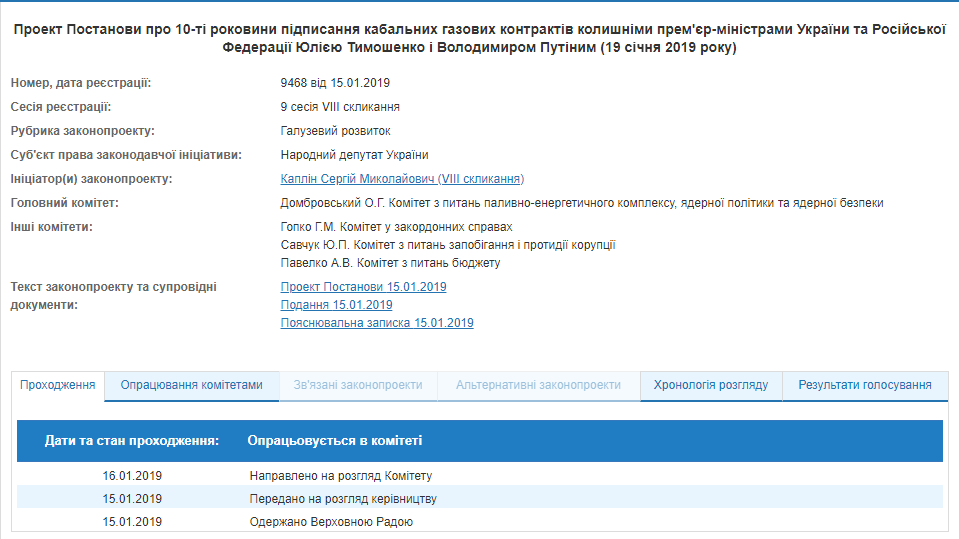Click 'Інші комітети:' label
The image size is (959, 539).
pos(51,227)
